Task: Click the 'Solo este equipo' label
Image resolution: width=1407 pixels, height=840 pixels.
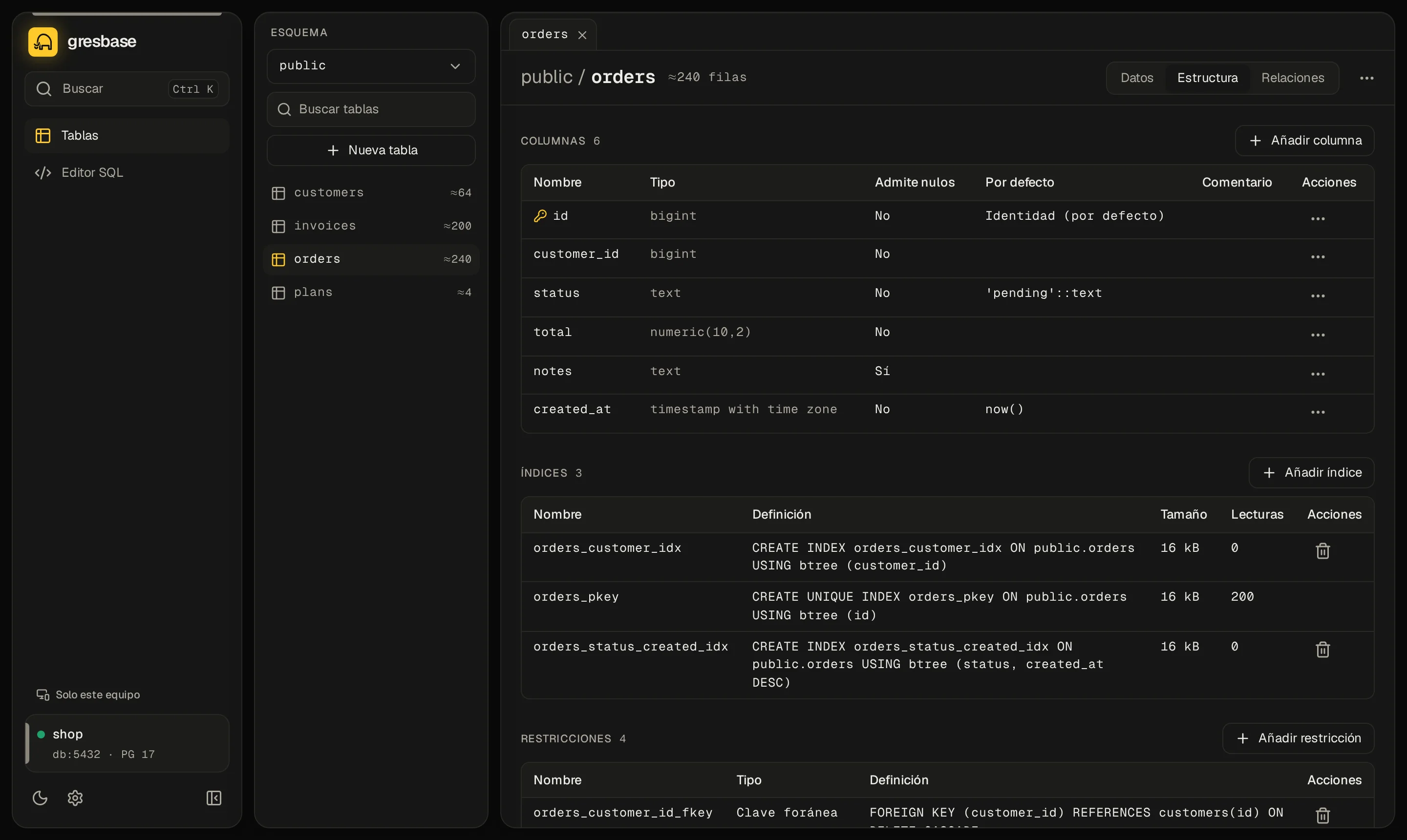Action: [x=97, y=694]
